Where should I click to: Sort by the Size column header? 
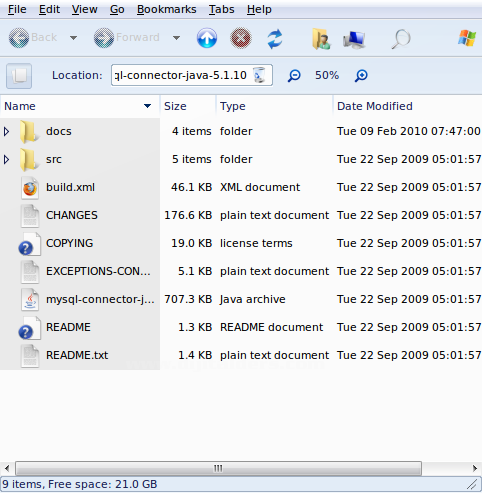click(x=188, y=106)
